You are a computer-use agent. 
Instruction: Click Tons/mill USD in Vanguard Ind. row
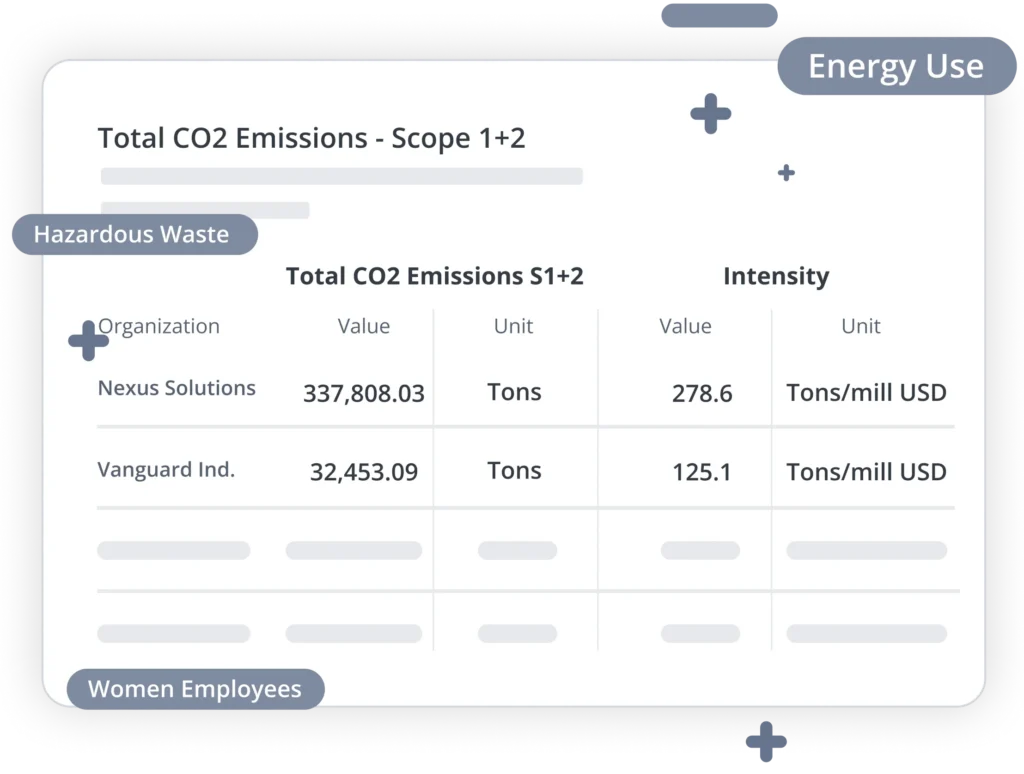tap(866, 472)
